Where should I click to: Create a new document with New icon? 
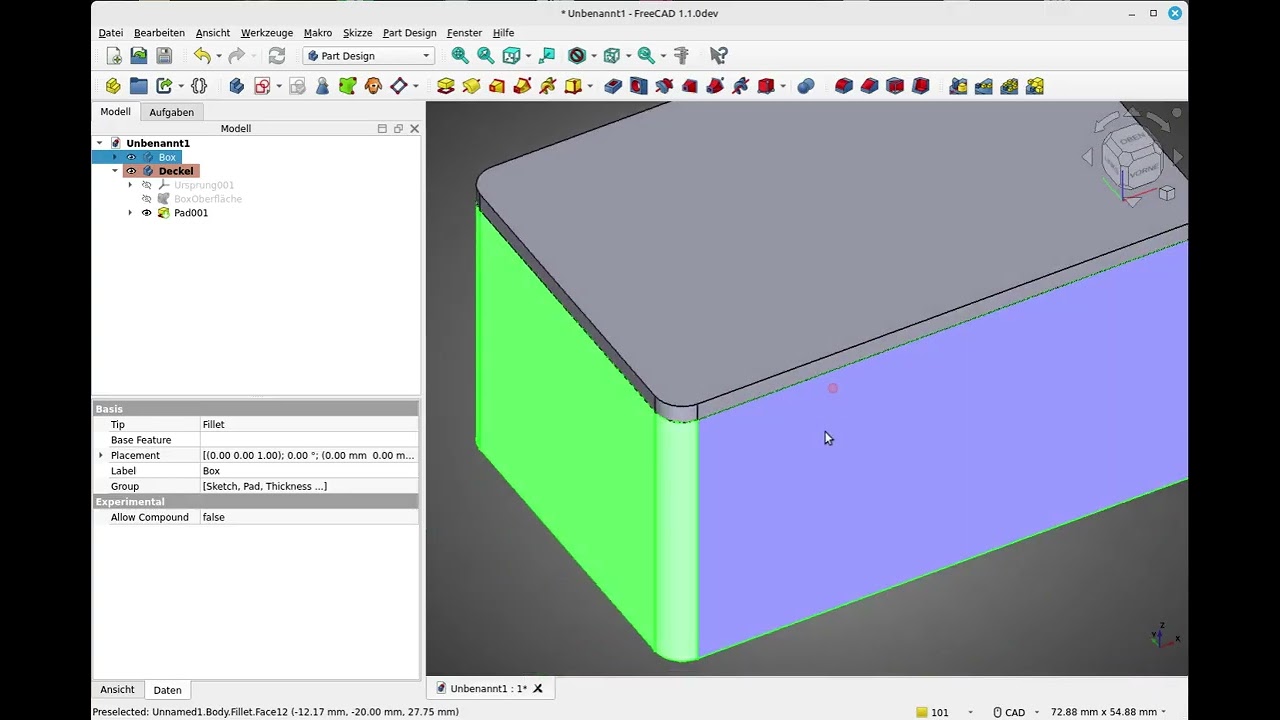click(114, 56)
